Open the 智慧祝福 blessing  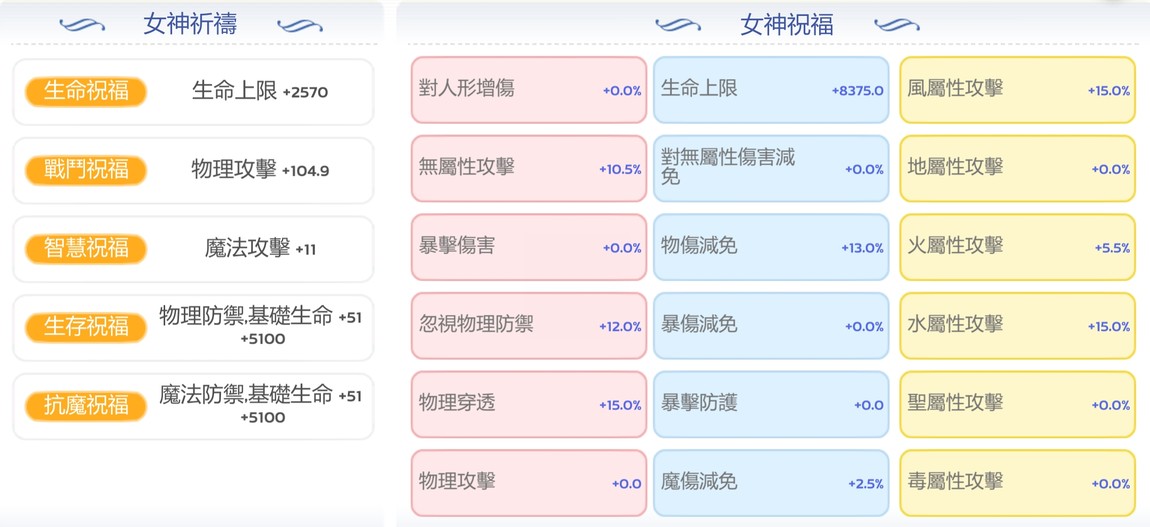coord(86,248)
